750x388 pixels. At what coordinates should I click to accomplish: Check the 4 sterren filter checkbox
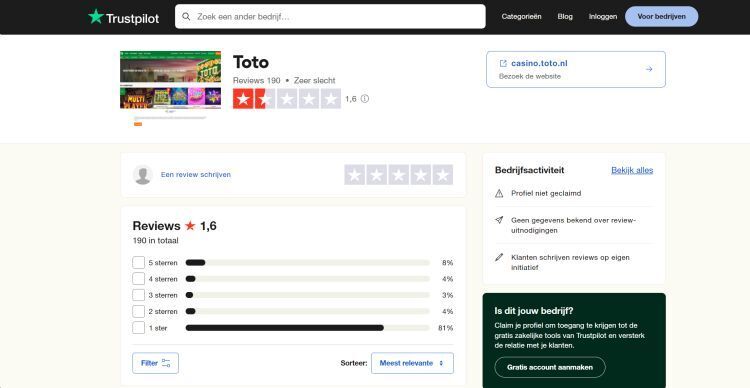click(x=139, y=279)
